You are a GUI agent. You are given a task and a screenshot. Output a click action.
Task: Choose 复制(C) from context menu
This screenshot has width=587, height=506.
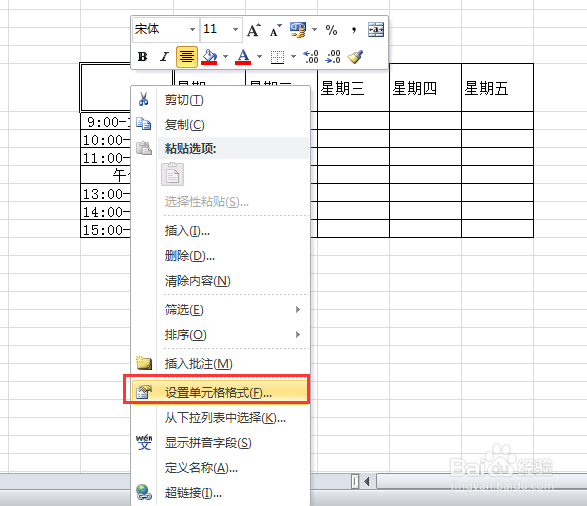click(x=220, y=125)
